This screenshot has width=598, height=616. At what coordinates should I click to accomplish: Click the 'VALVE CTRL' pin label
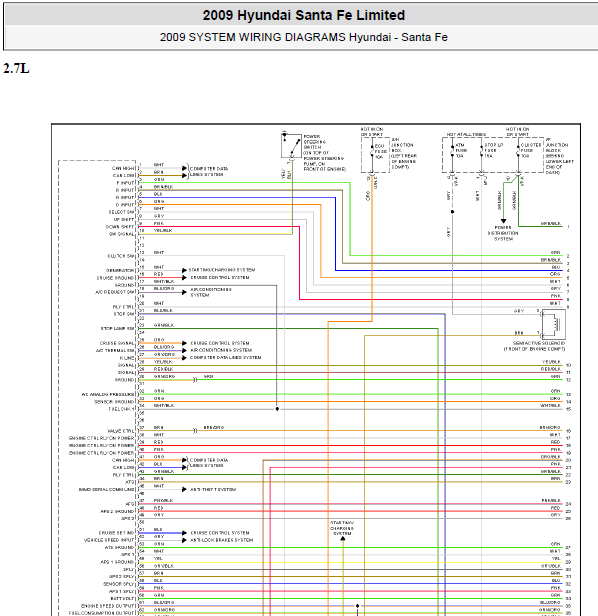point(121,431)
